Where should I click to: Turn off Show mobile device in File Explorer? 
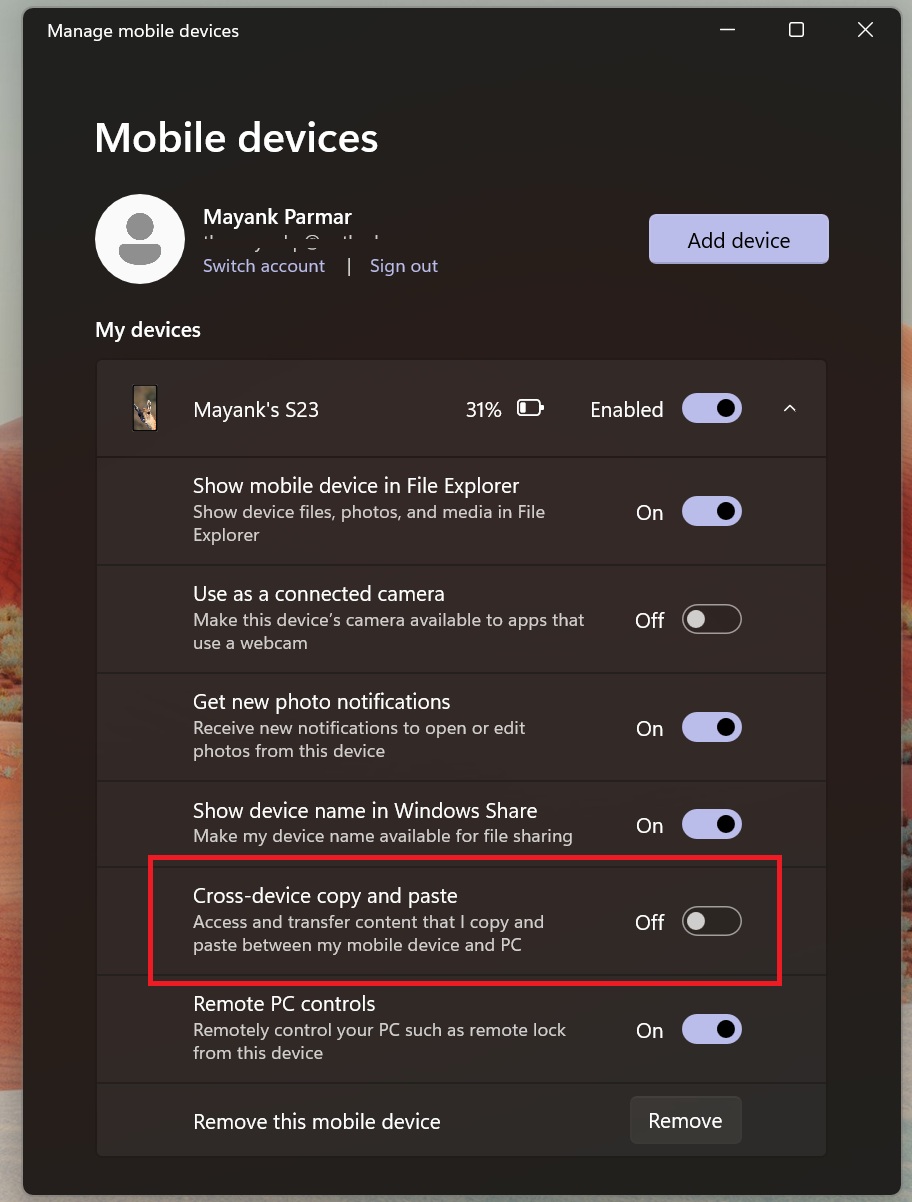(x=711, y=511)
